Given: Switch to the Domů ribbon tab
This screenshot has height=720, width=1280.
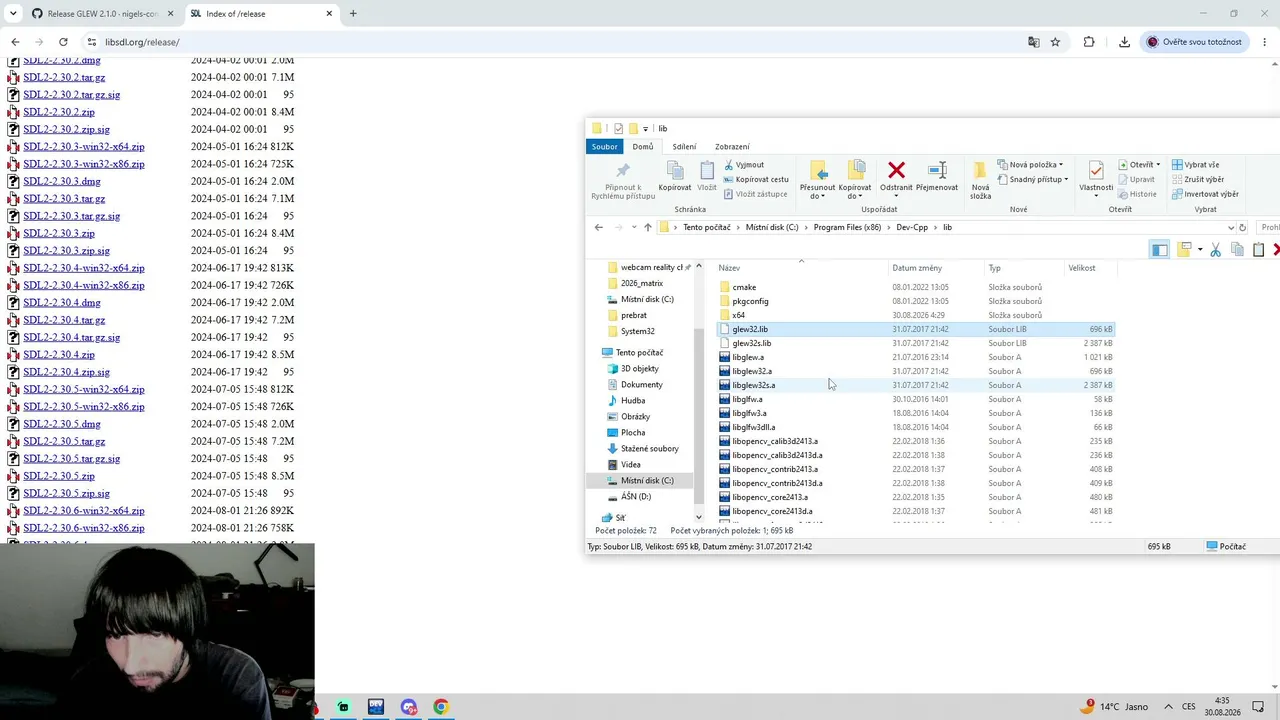Looking at the screenshot, I should click(642, 147).
